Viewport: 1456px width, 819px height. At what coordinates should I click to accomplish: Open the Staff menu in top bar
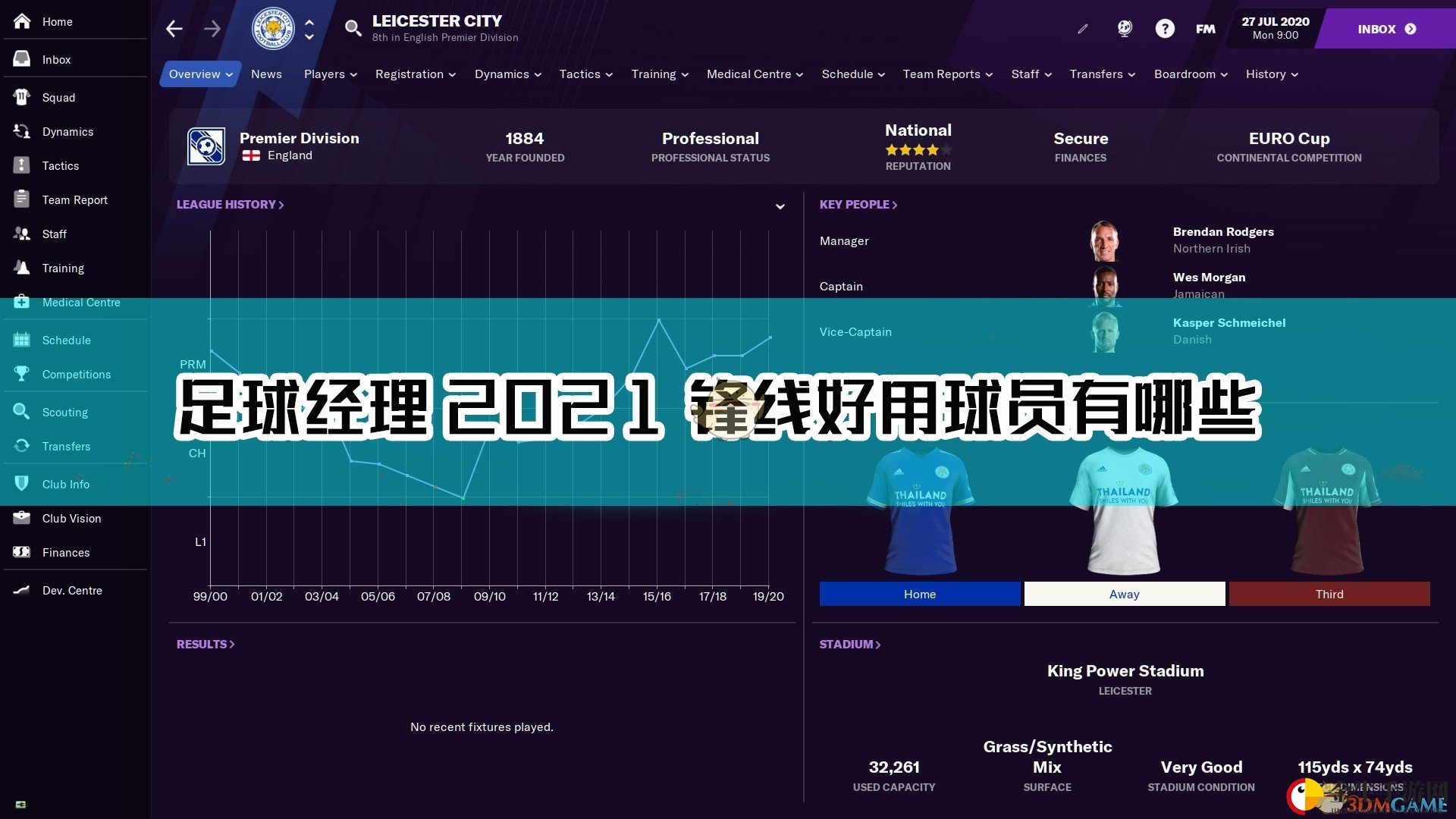click(1031, 74)
